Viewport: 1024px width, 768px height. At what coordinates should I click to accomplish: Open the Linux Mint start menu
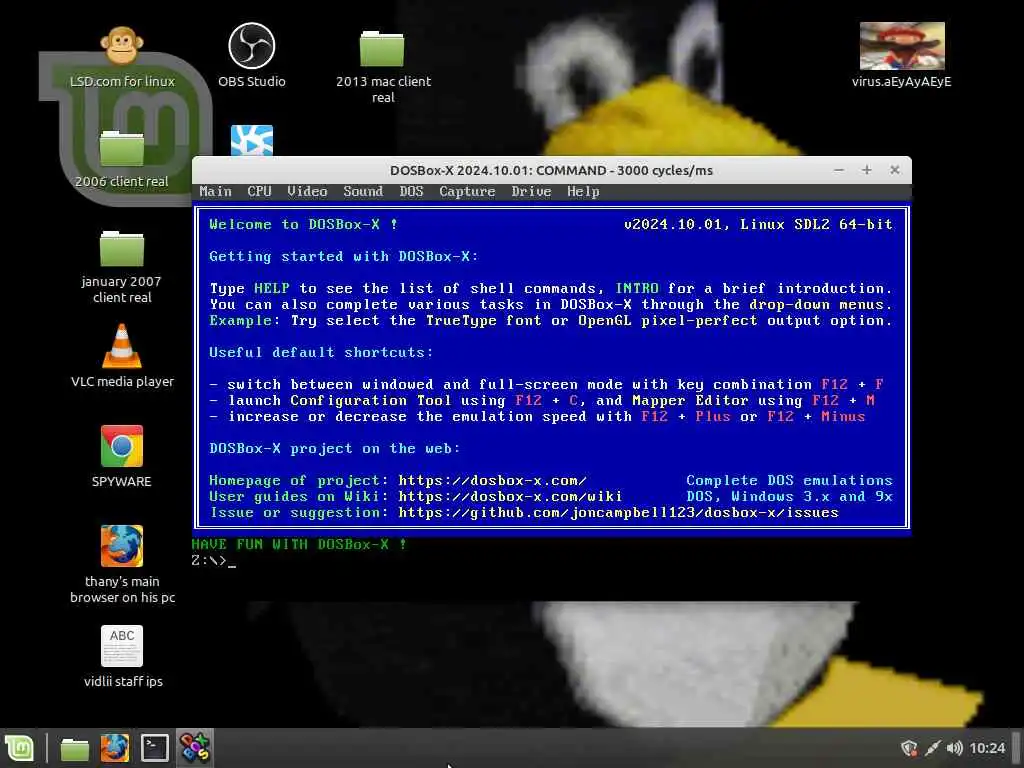click(x=20, y=748)
